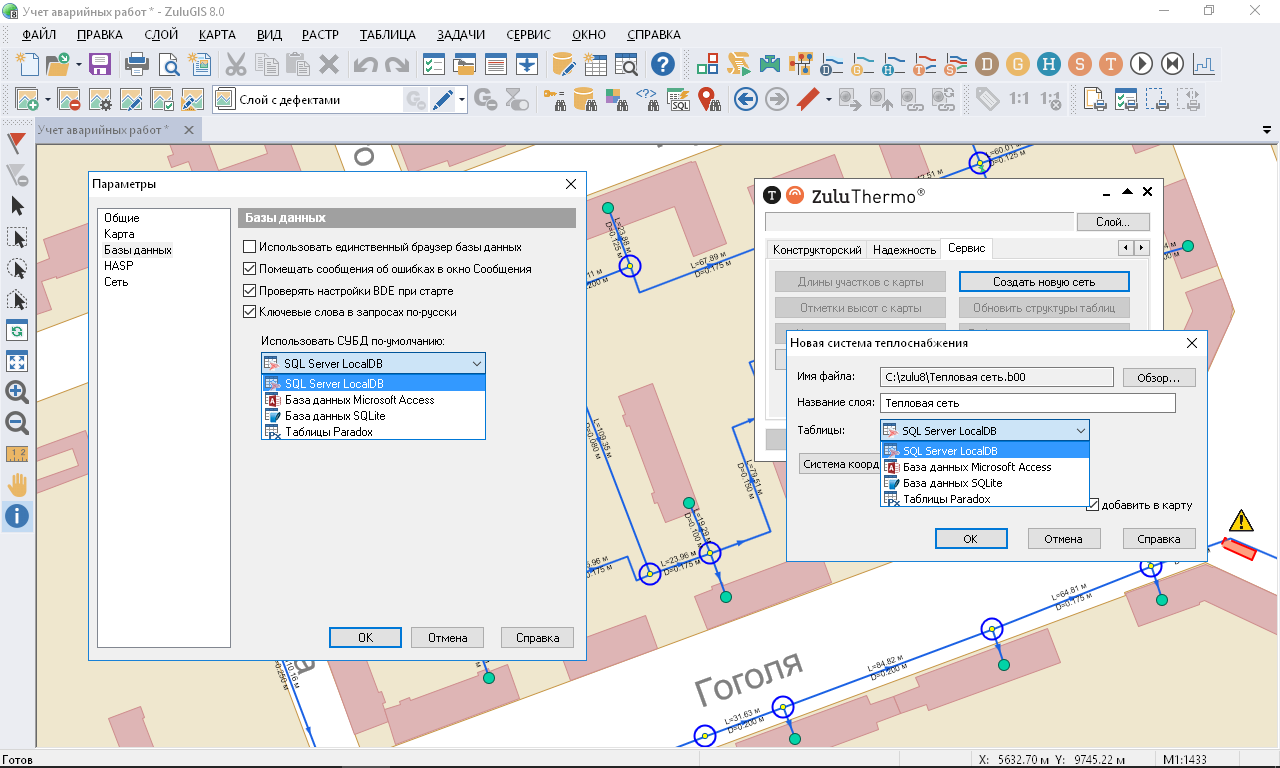Switch to the Надежность tab
Image resolution: width=1280 pixels, height=768 pixels.
904,249
